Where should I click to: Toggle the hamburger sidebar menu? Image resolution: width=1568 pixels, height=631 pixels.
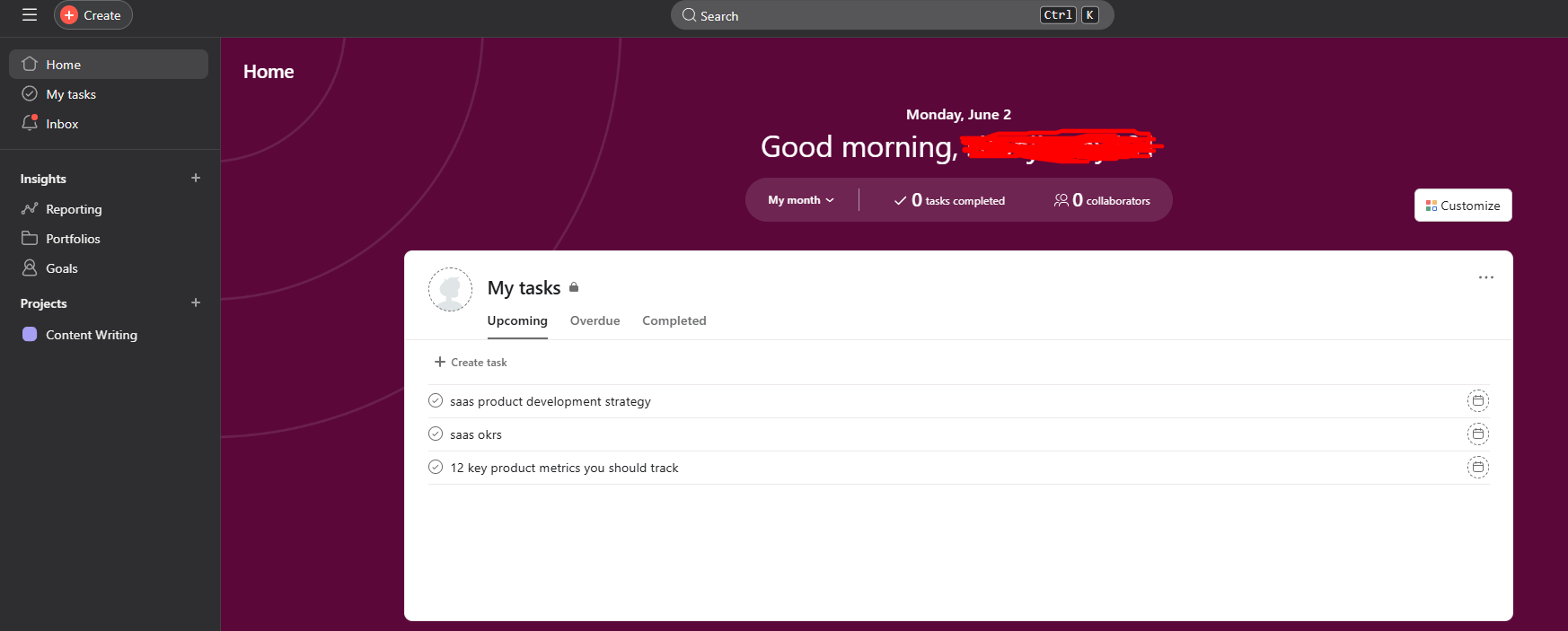click(30, 15)
